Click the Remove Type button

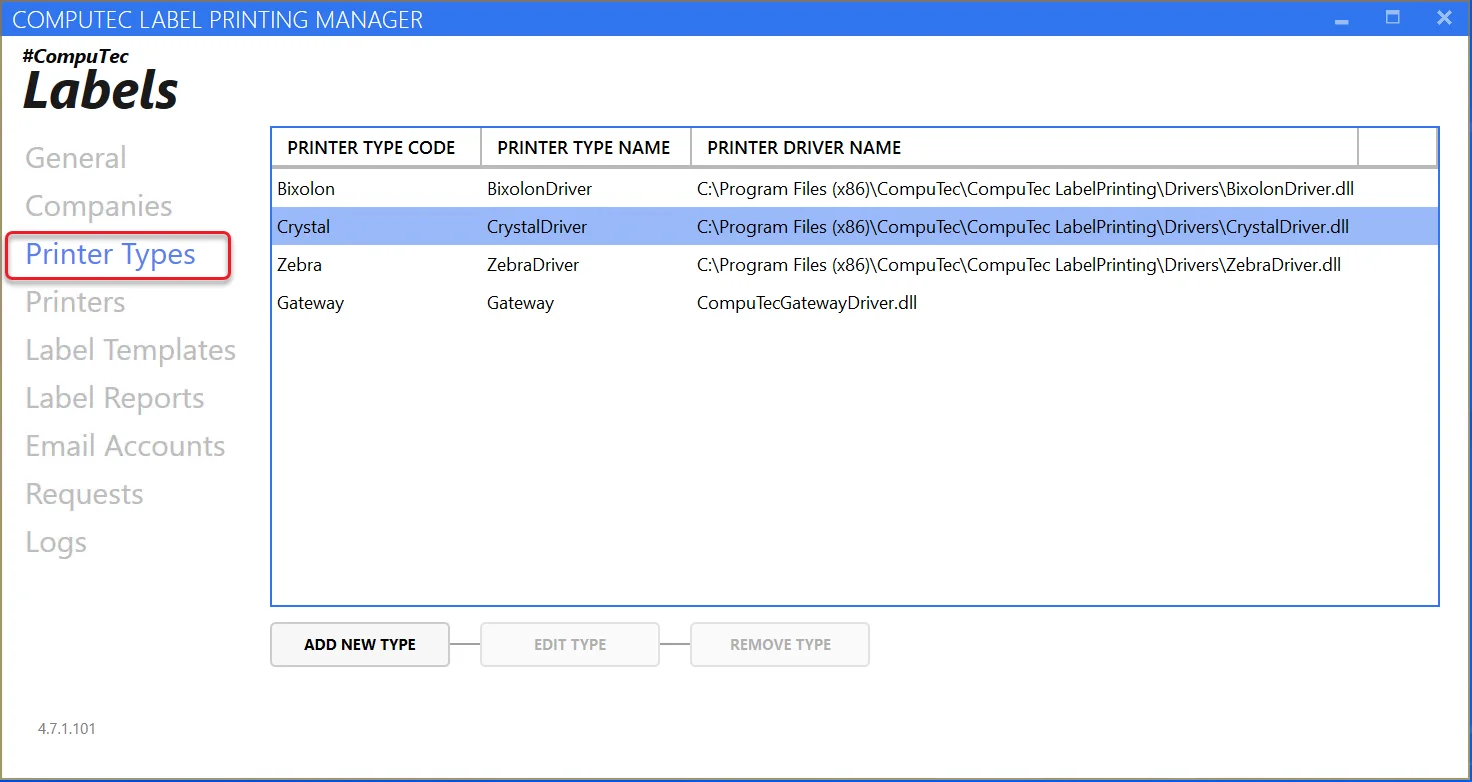click(780, 645)
